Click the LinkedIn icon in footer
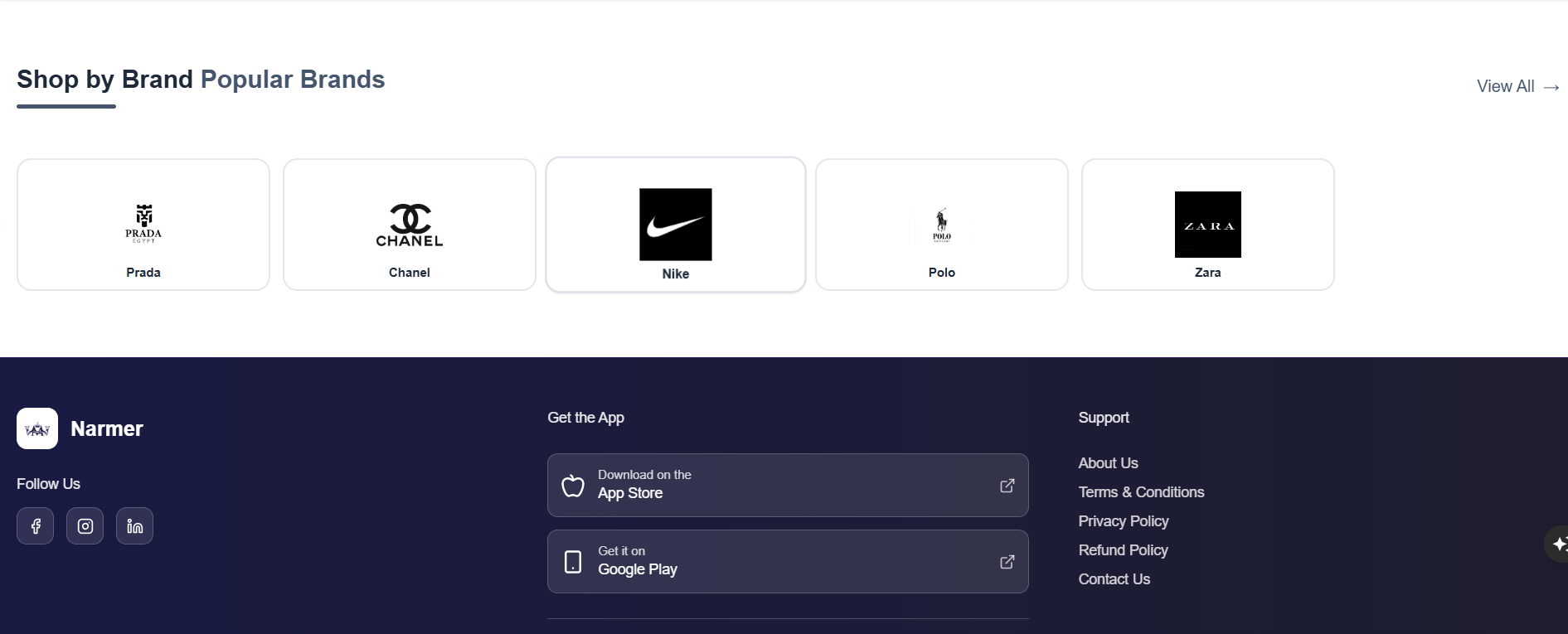This screenshot has height=634, width=1568. coord(134,525)
